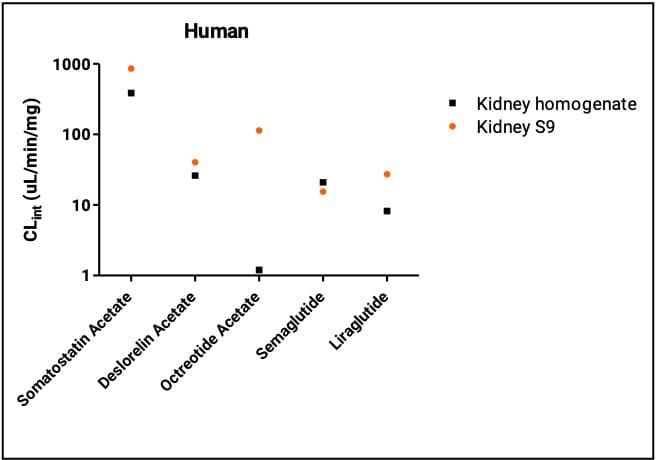Select the Liraglutide x-axis label
Viewport: 656px width, 460px height.
tap(360, 323)
